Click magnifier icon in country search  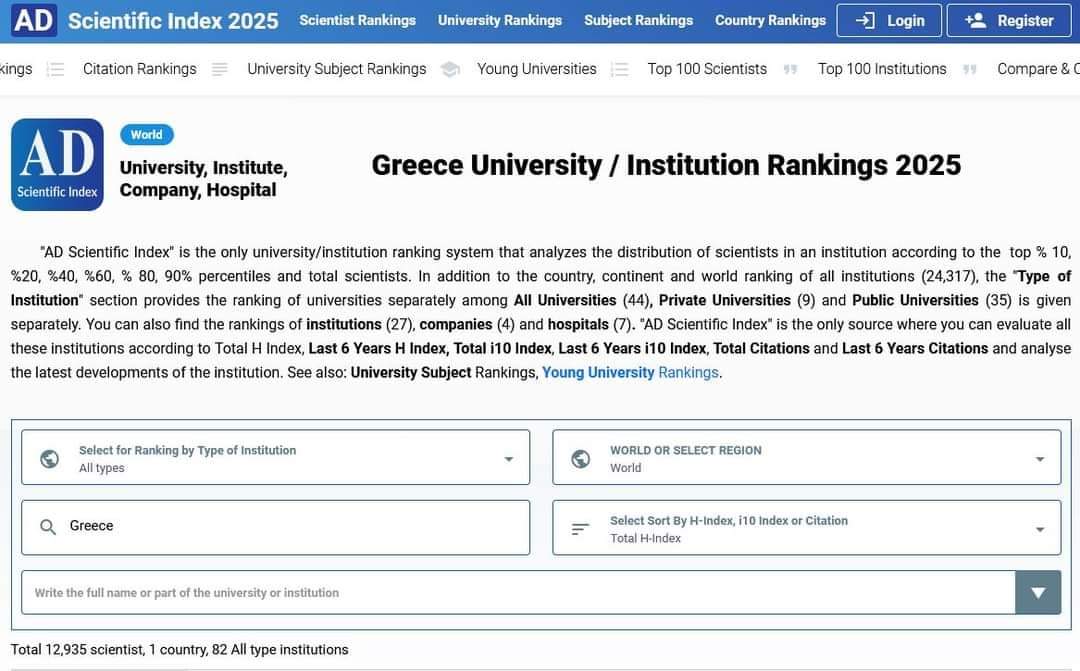pos(48,528)
